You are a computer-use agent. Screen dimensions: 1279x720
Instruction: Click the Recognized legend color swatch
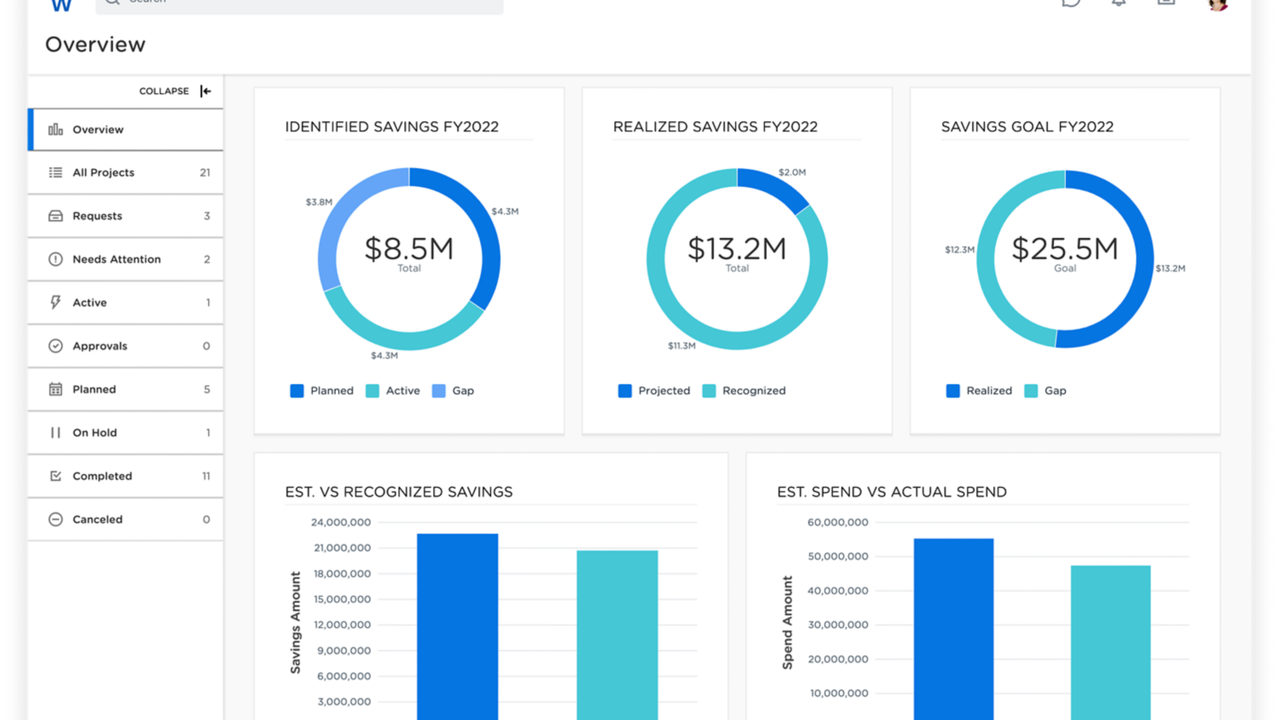coord(709,391)
